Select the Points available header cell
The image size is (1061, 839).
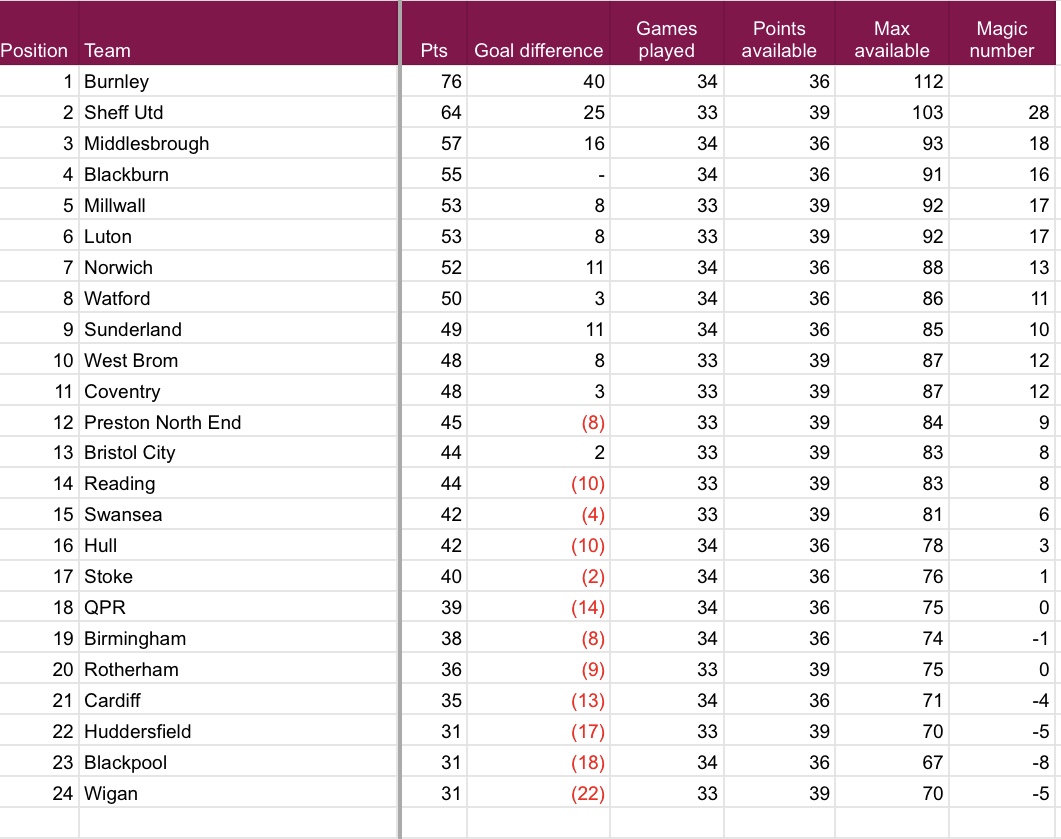click(x=779, y=40)
